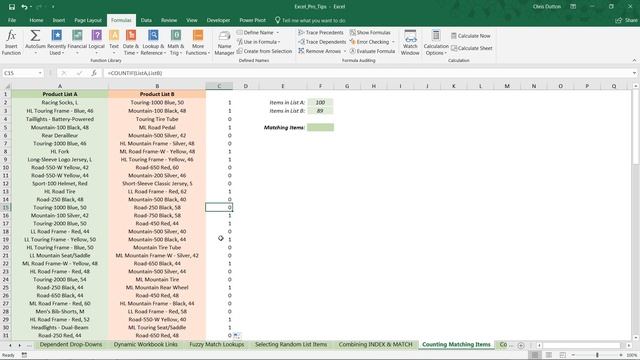This screenshot has height=360, width=640.
Task: Click the zoom in plus button
Action: [x=621, y=355]
